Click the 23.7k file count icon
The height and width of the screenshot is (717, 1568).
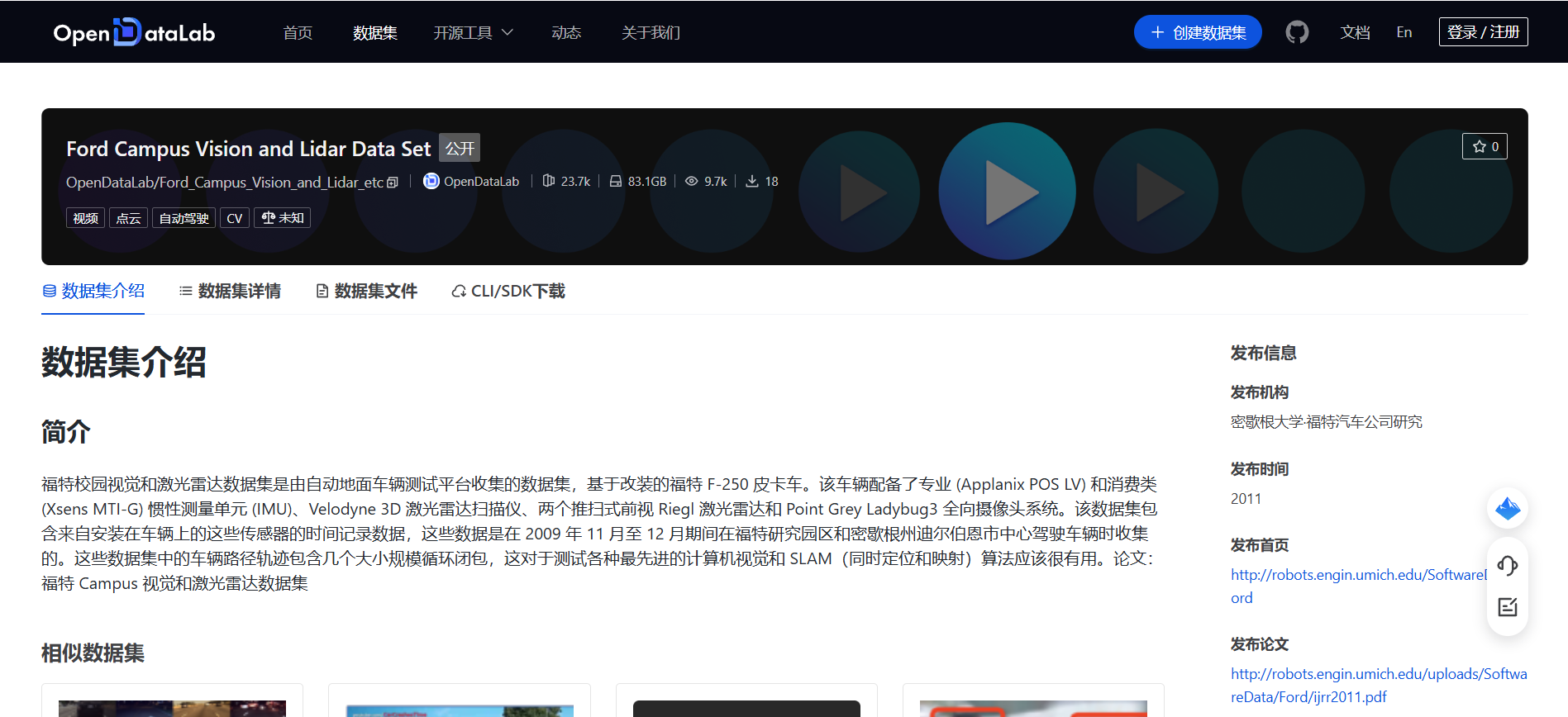549,181
